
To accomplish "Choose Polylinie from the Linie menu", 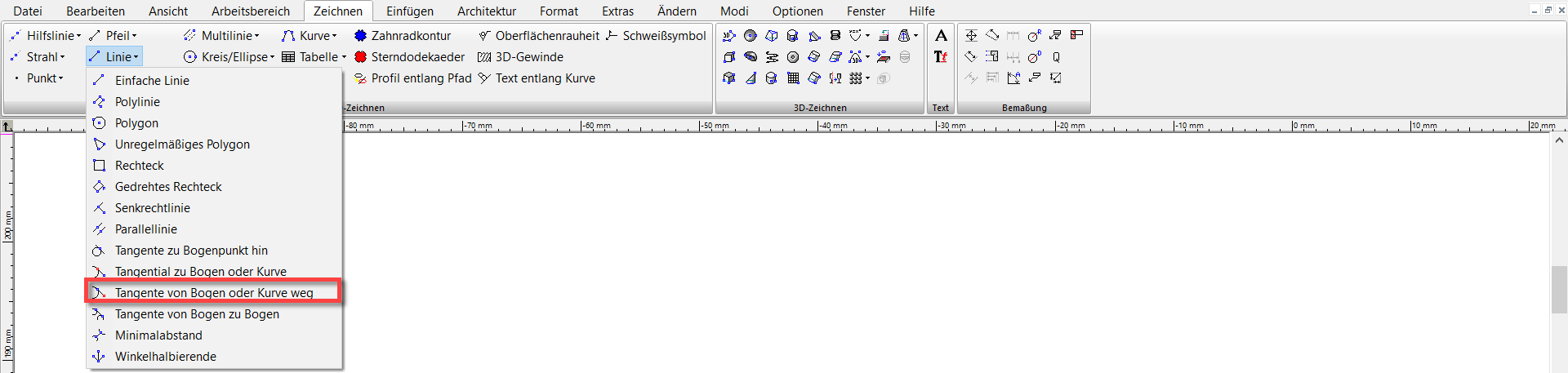I will (x=214, y=101).
